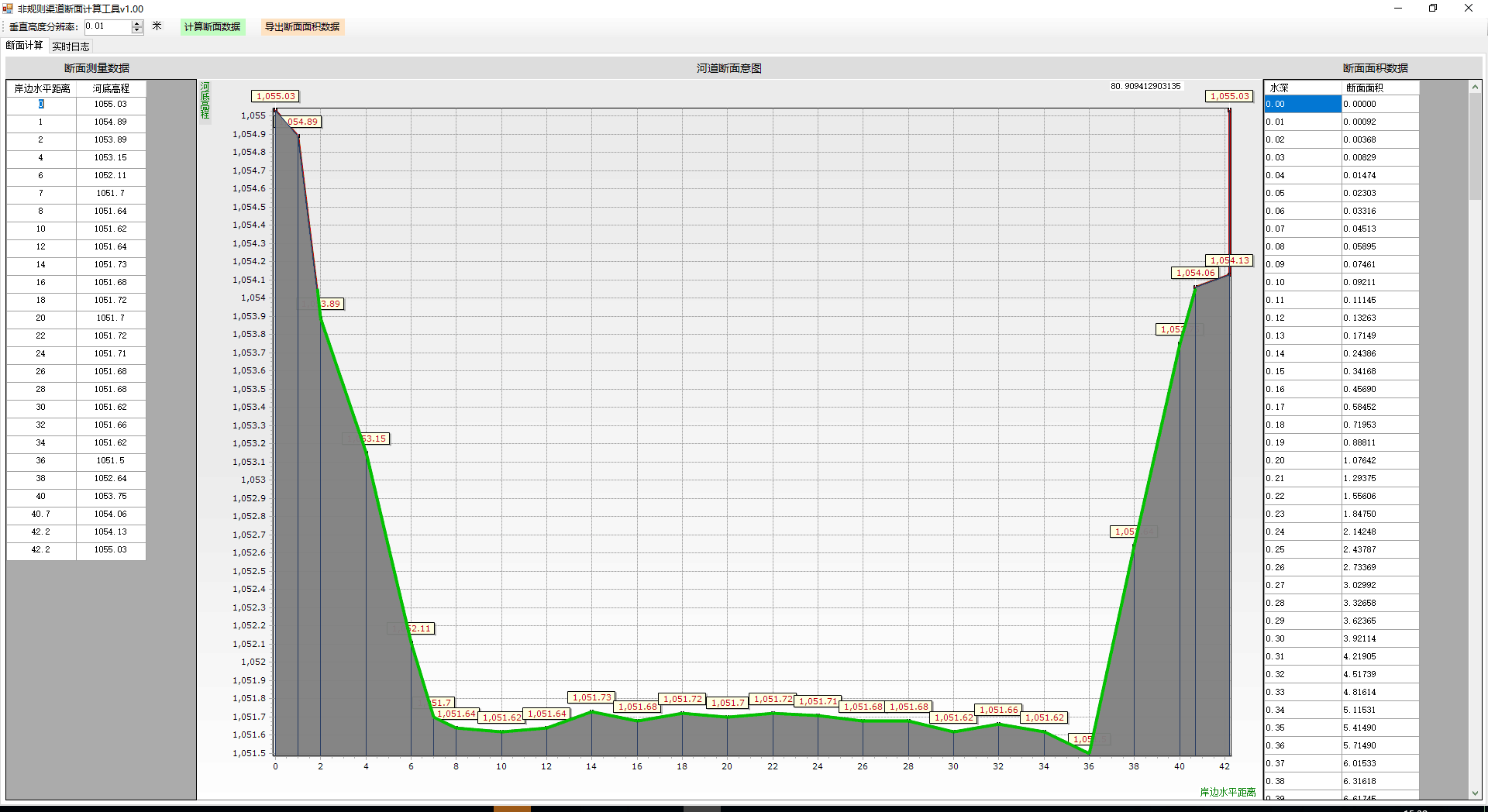
Task: Select the distance cell showing 40.7
Action: pos(41,514)
